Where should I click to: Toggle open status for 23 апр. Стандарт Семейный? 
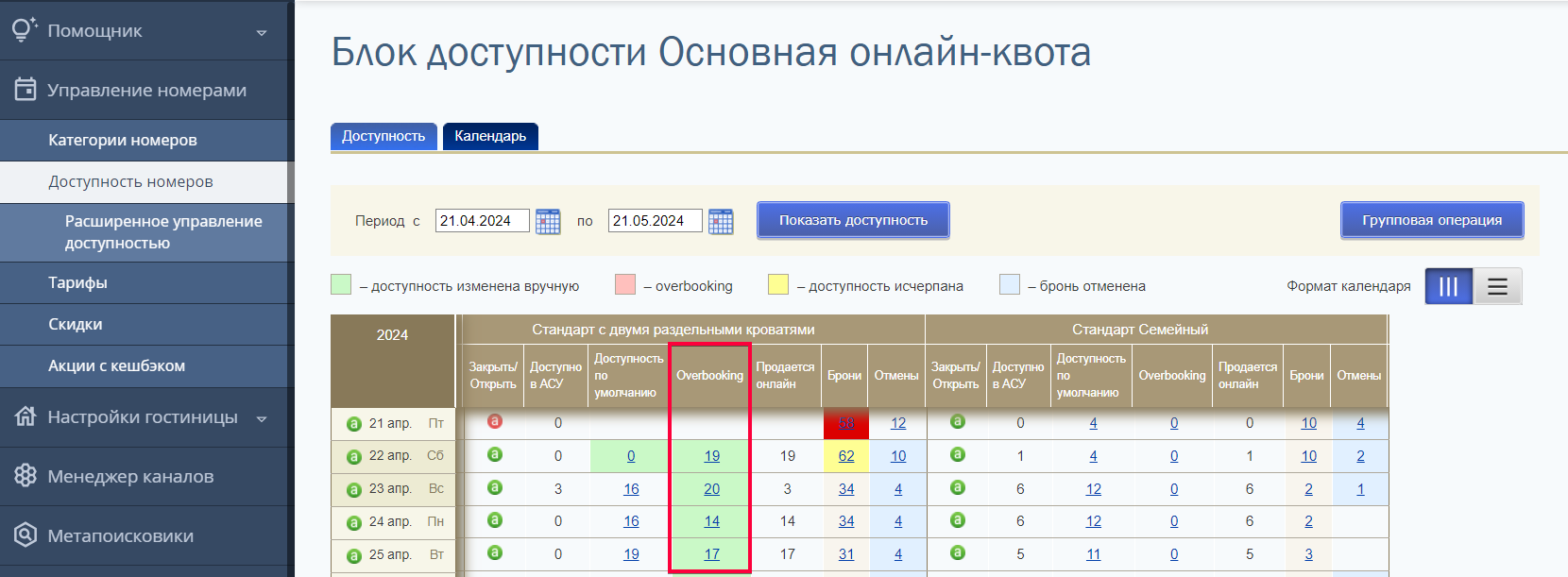click(x=957, y=488)
